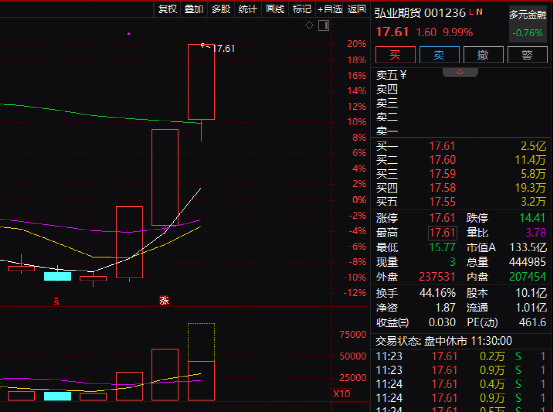Open the 统计 statistics toolbar item

coord(248,9)
